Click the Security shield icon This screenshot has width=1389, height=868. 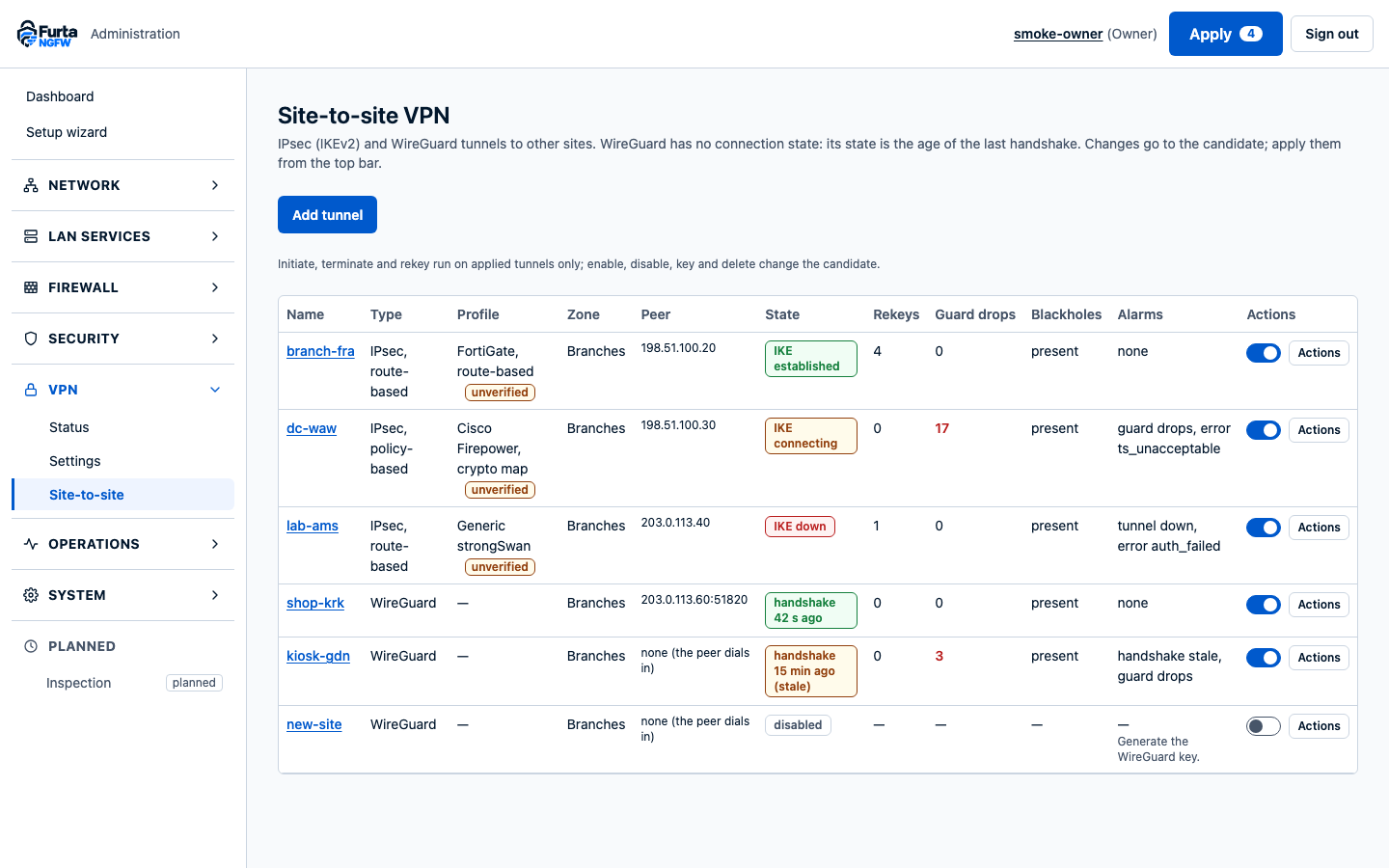click(x=31, y=339)
